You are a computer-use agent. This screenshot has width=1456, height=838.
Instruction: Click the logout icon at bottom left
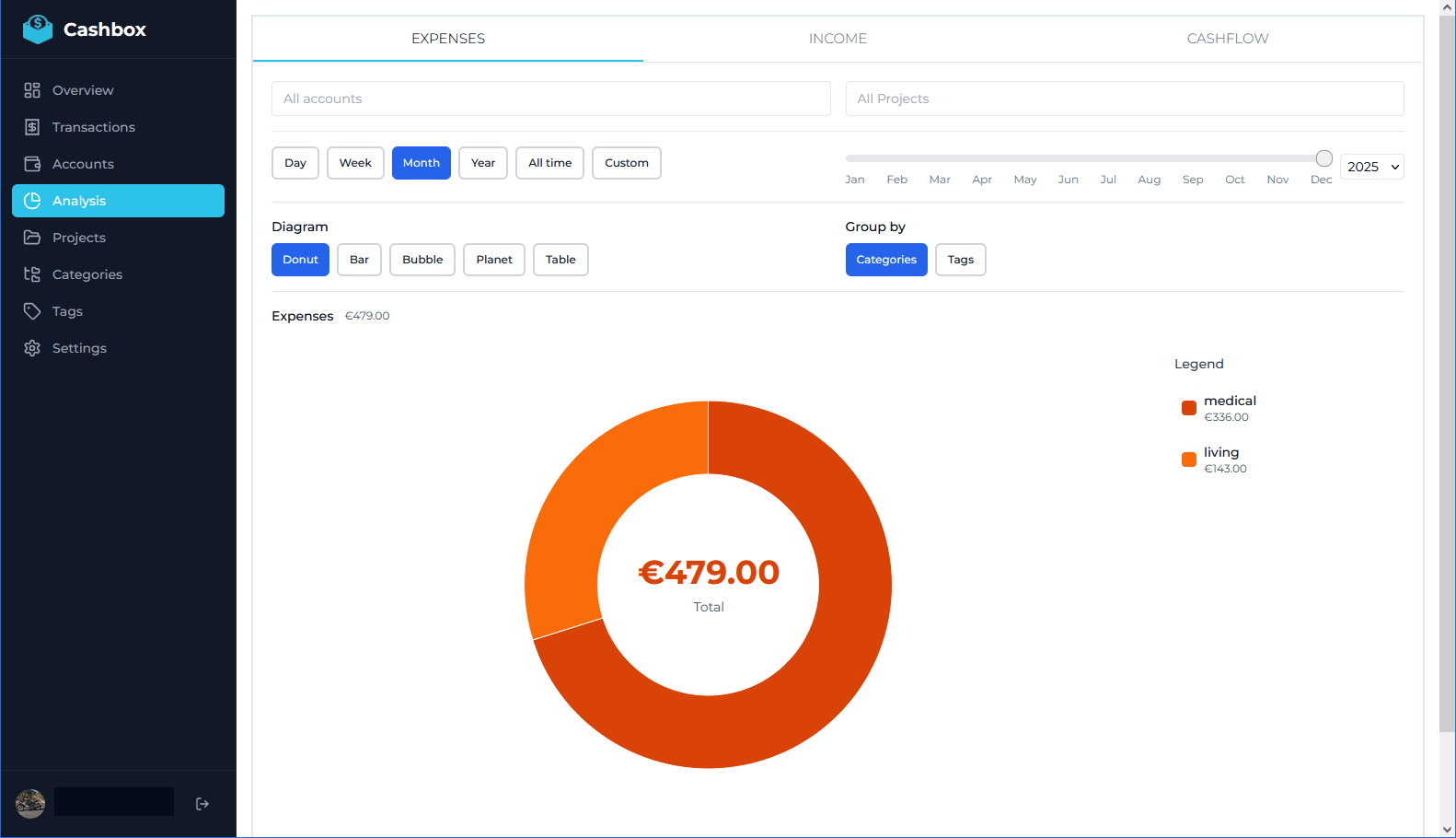[202, 804]
